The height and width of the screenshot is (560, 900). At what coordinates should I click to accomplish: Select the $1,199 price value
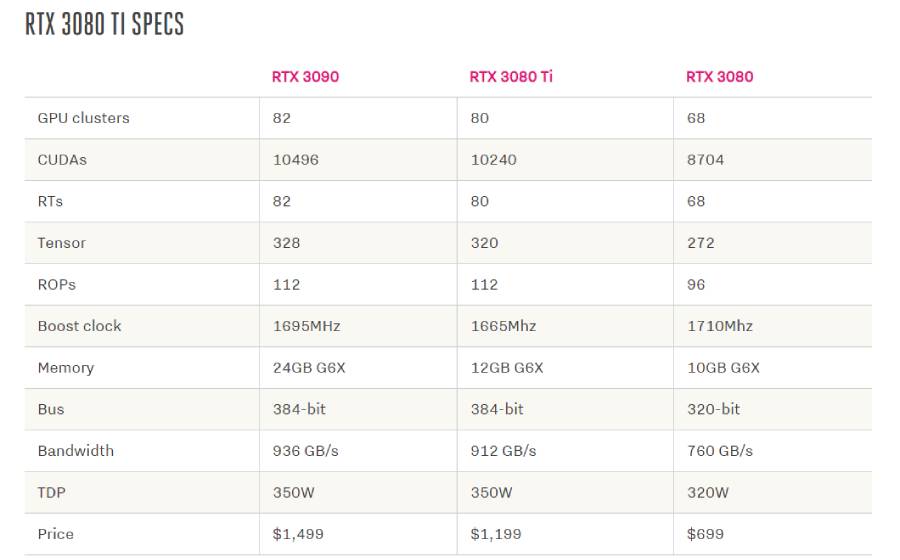pos(496,534)
